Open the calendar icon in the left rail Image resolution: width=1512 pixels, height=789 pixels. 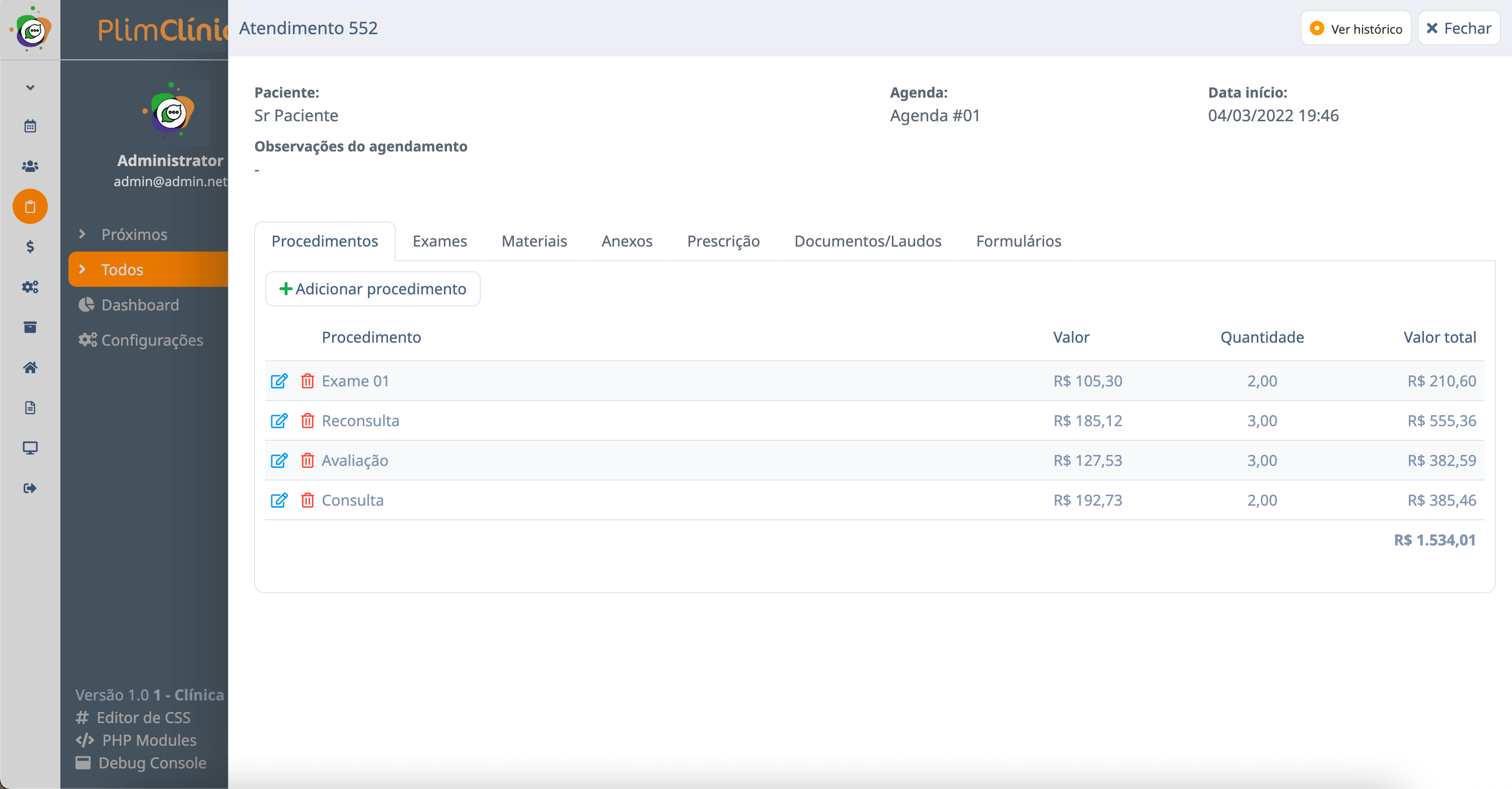click(30, 126)
